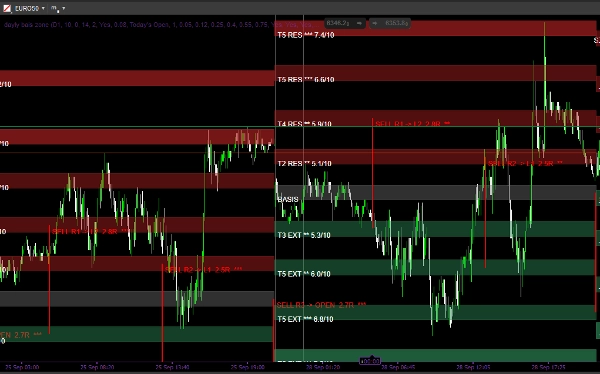The width and height of the screenshot is (600, 374).
Task: Open the timeframe selector dropdown
Action: click(x=64, y=8)
